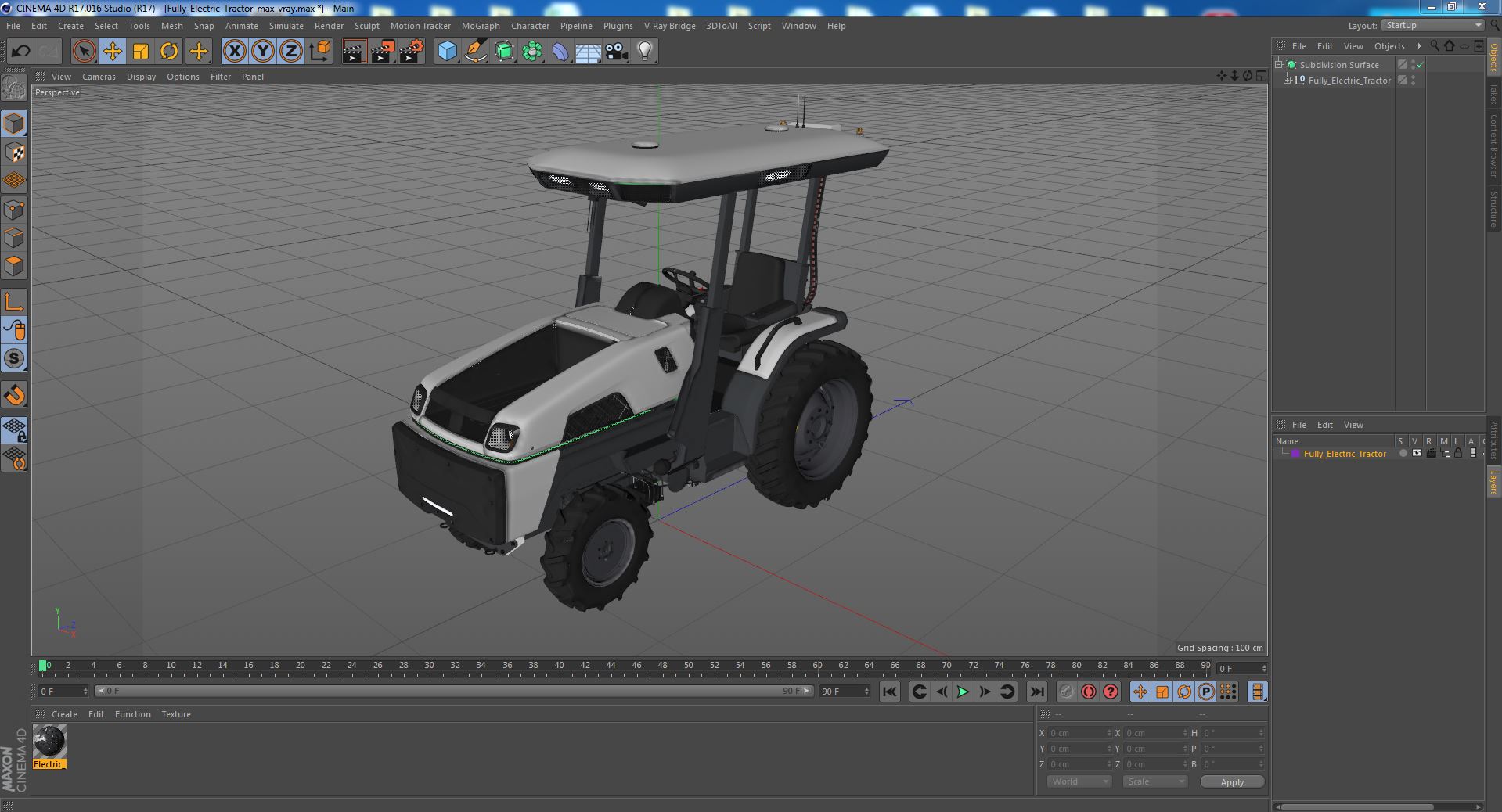Toggle the Y axis lock
Image resolution: width=1502 pixels, height=812 pixels.
(263, 52)
